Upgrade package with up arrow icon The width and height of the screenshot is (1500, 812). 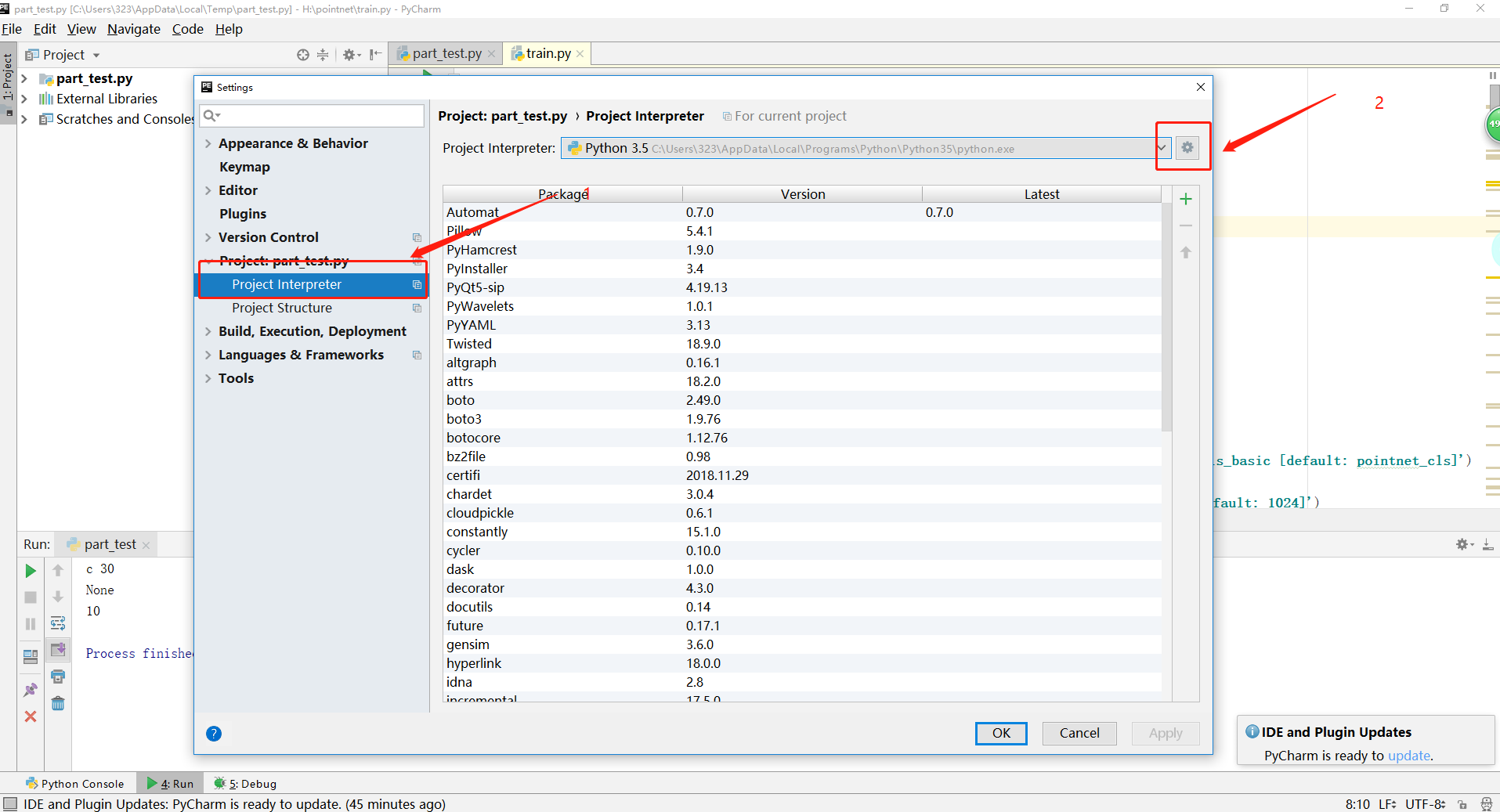pyautogui.click(x=1186, y=252)
